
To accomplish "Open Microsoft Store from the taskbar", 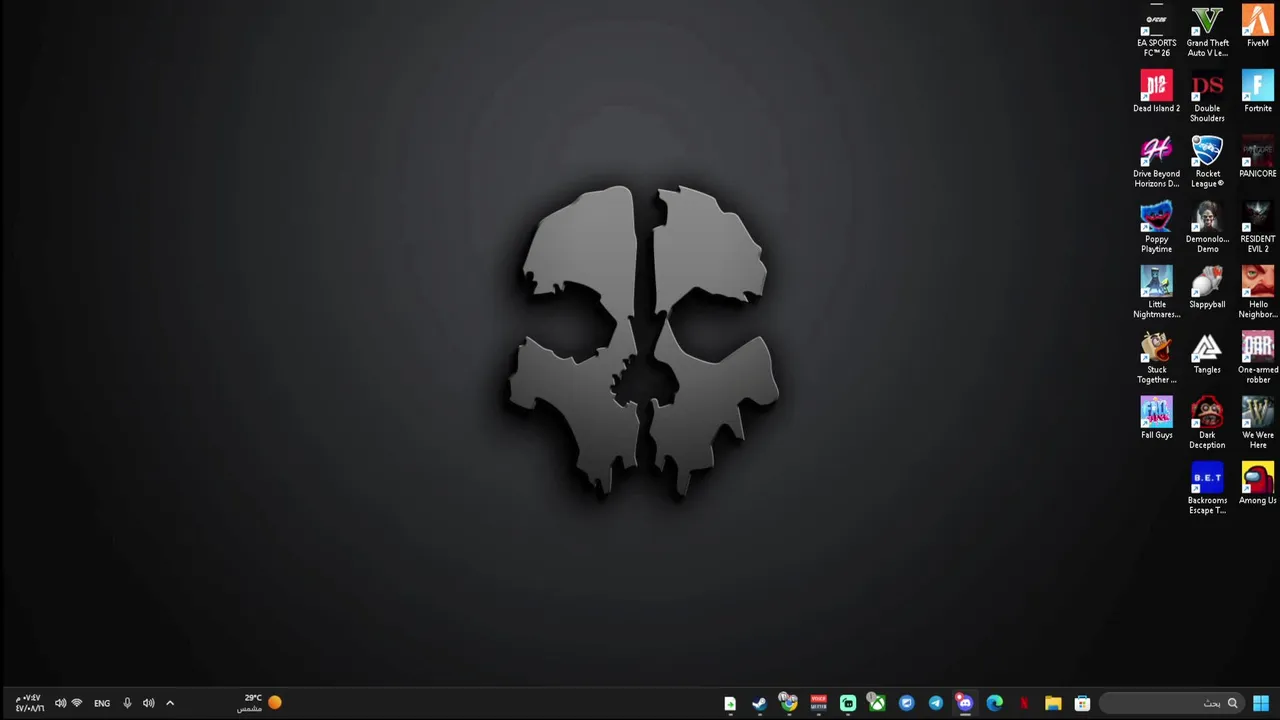I will (x=1082, y=703).
